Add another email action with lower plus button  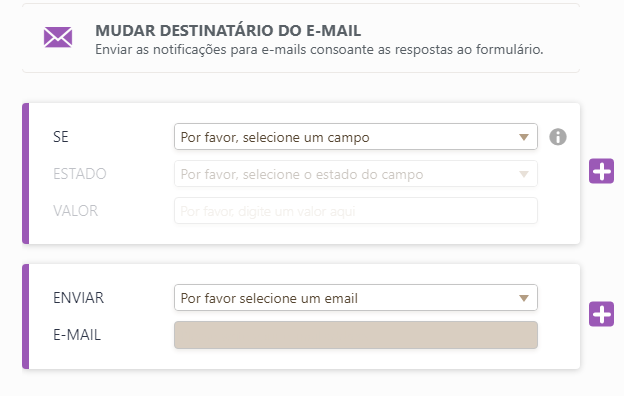[601, 314]
